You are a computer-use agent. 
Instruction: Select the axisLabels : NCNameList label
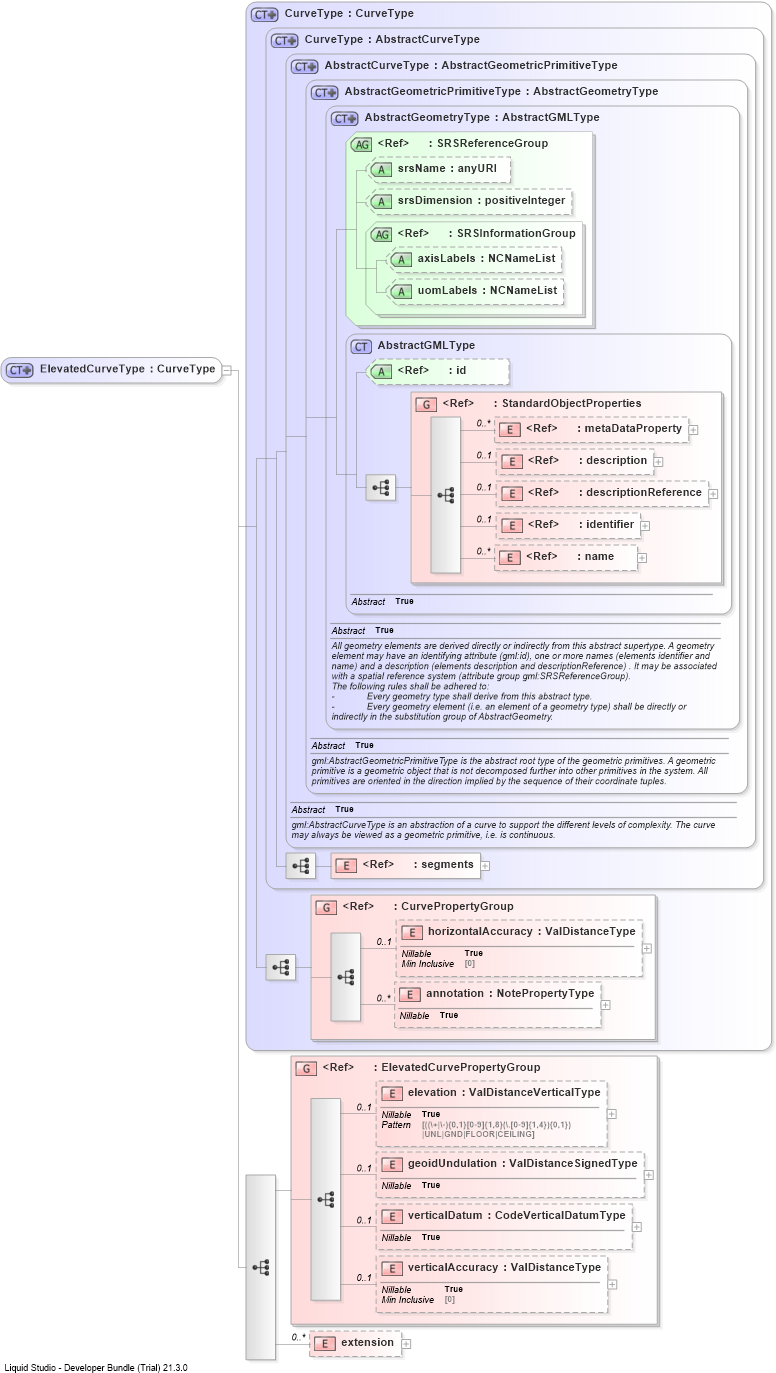[x=487, y=259]
